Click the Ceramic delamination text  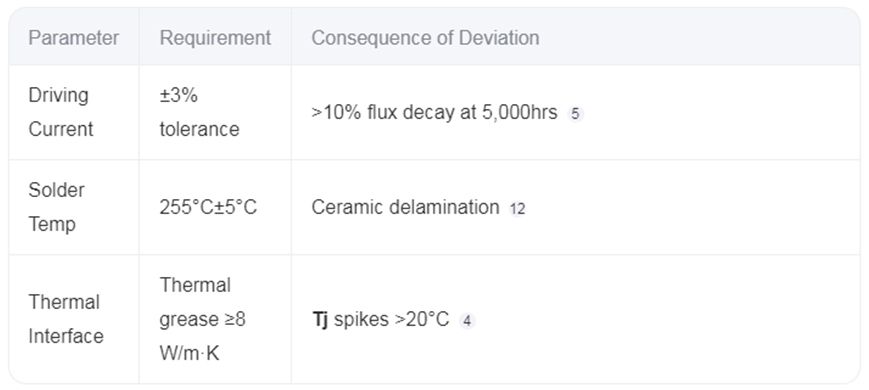[x=405, y=207]
